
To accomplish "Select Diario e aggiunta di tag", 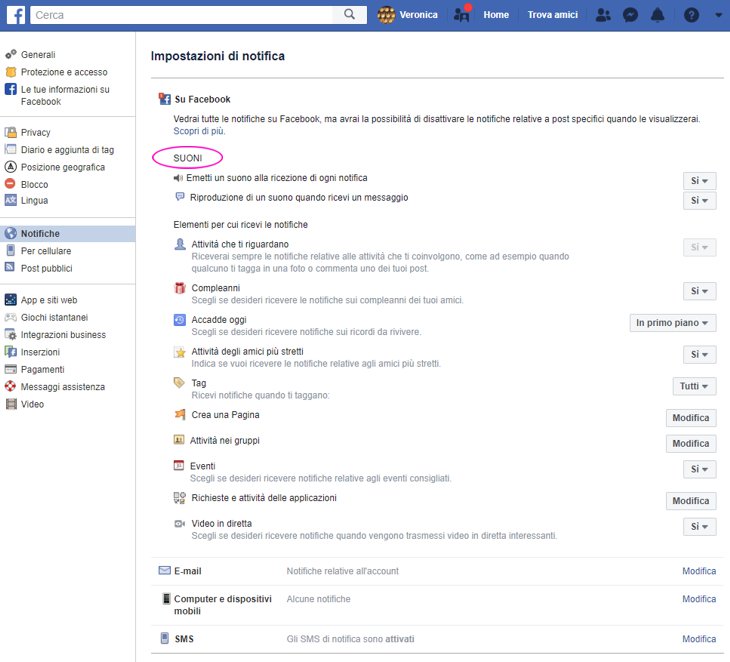I will (x=68, y=149).
